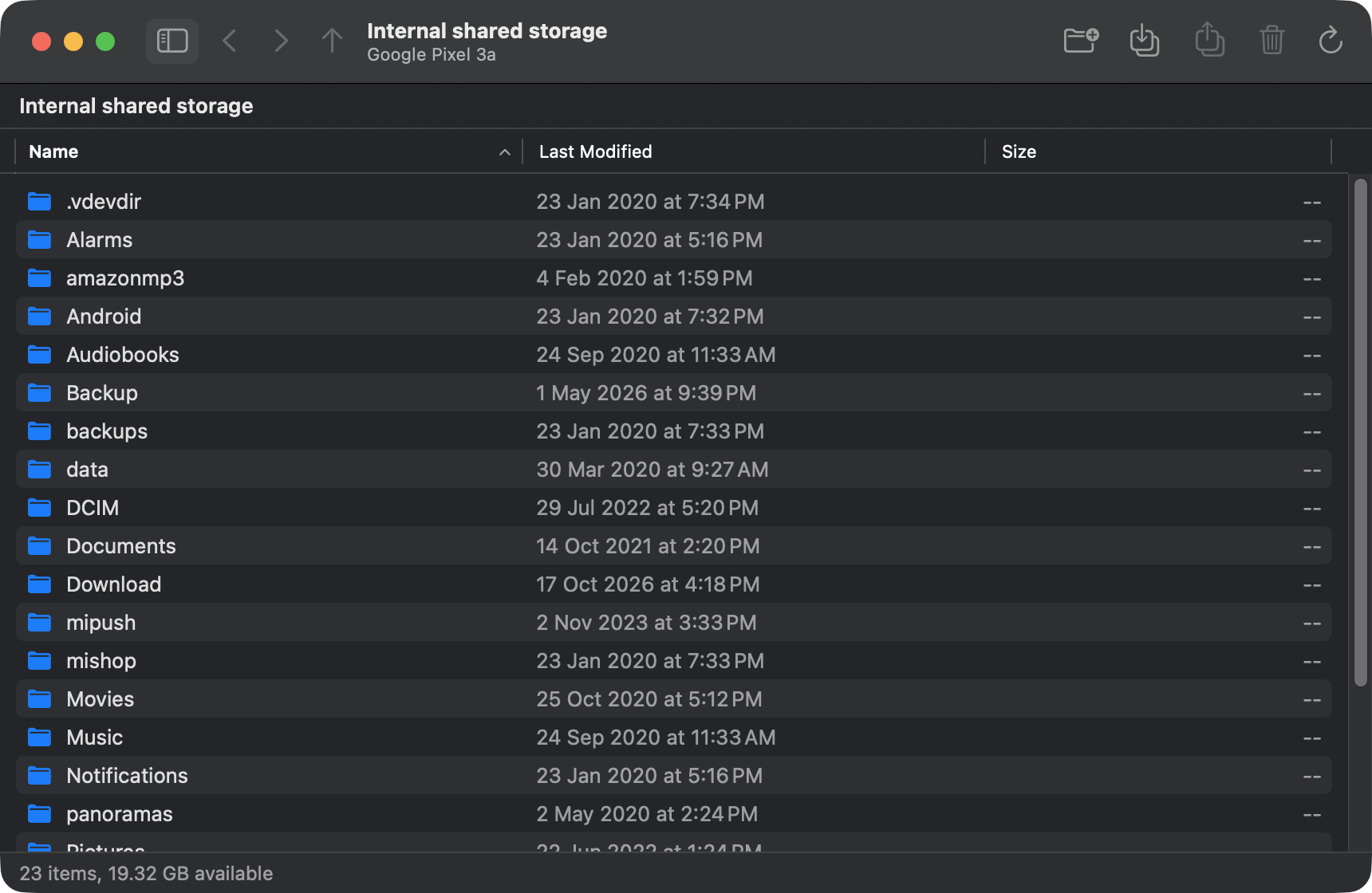Click the Internal shared storage breadcrumb
This screenshot has width=1372, height=893.
(x=136, y=106)
